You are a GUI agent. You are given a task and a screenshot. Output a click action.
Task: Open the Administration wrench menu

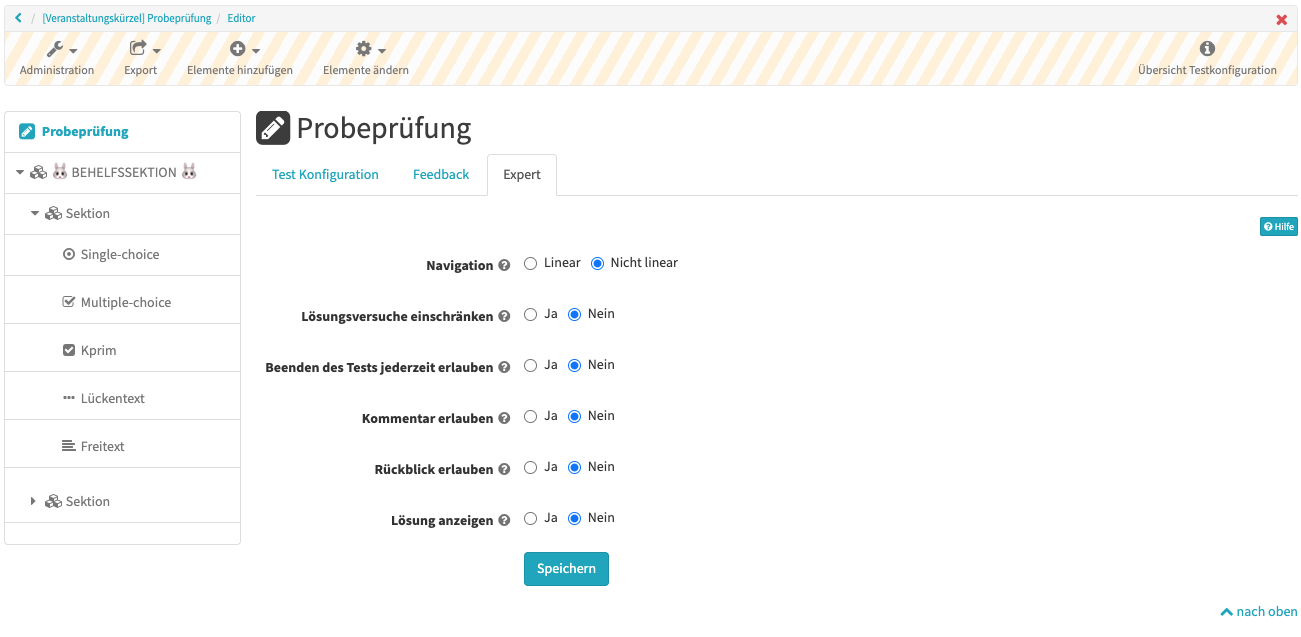click(x=56, y=48)
